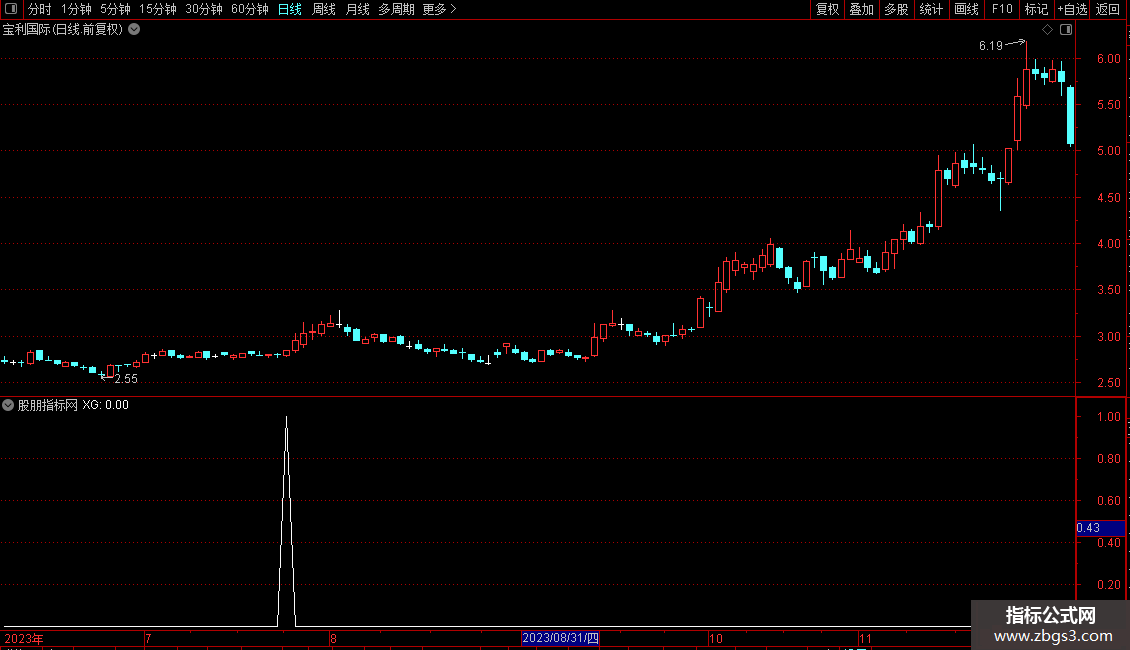The width and height of the screenshot is (1130, 650).
Task: Click the 叠加 overlay button
Action: click(861, 9)
